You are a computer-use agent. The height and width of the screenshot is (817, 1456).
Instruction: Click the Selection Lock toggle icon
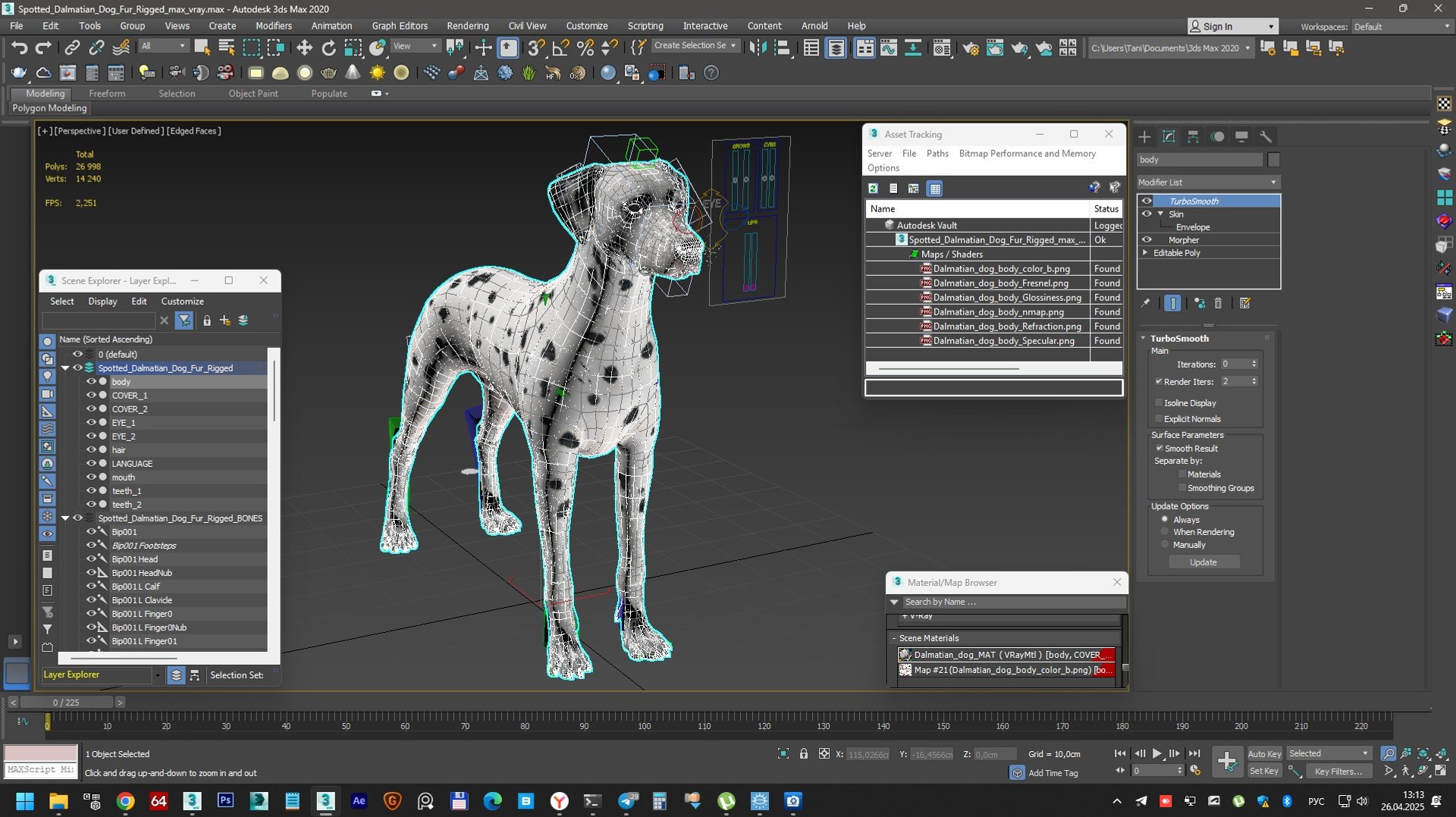click(x=803, y=753)
